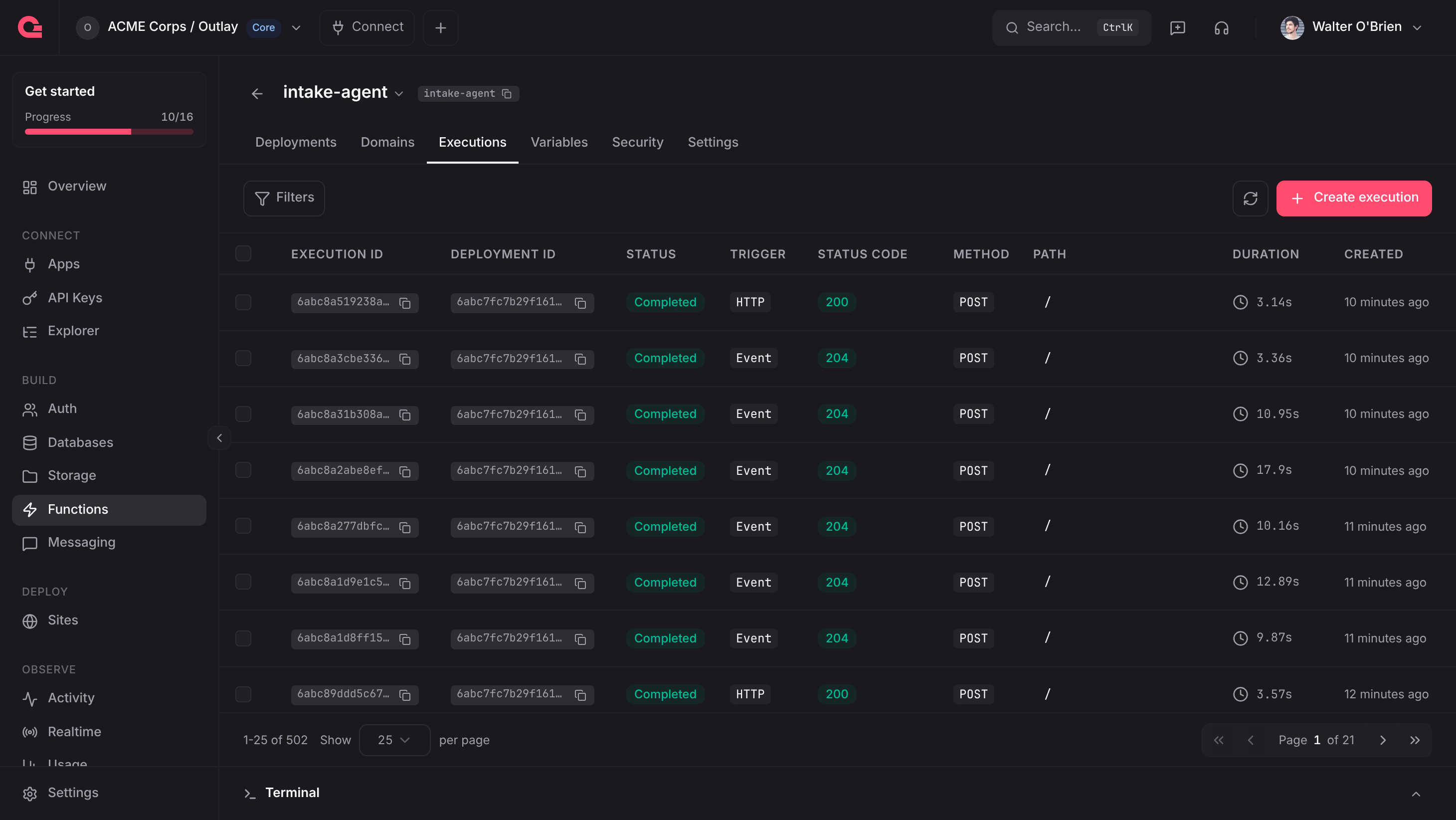Image resolution: width=1456 pixels, height=820 pixels.
Task: Select the execution 6abc8a2abe8ef checkbox
Action: click(x=243, y=470)
